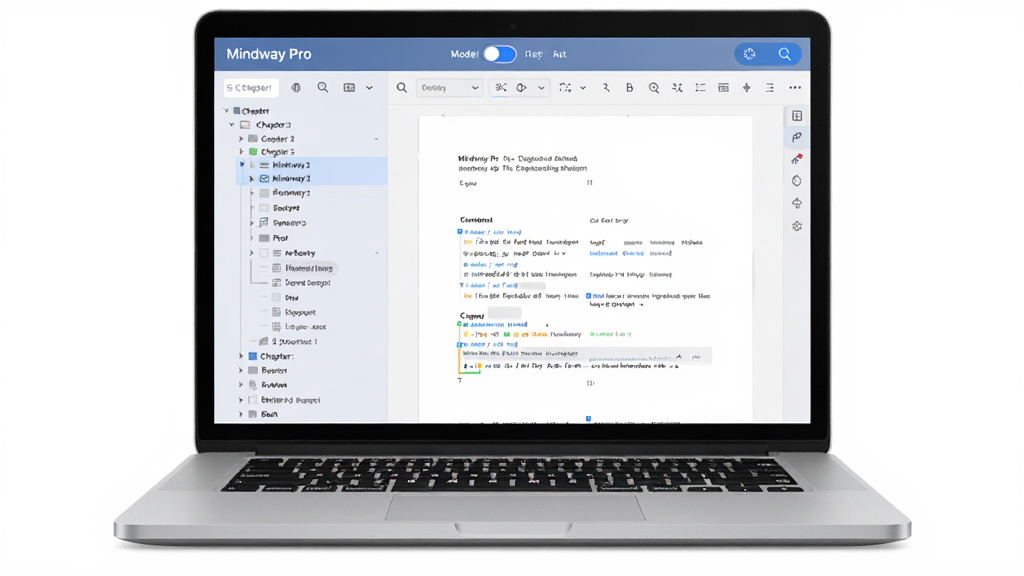
Task: Click the underlined active tool icon after the font dropdown
Action: (501, 88)
